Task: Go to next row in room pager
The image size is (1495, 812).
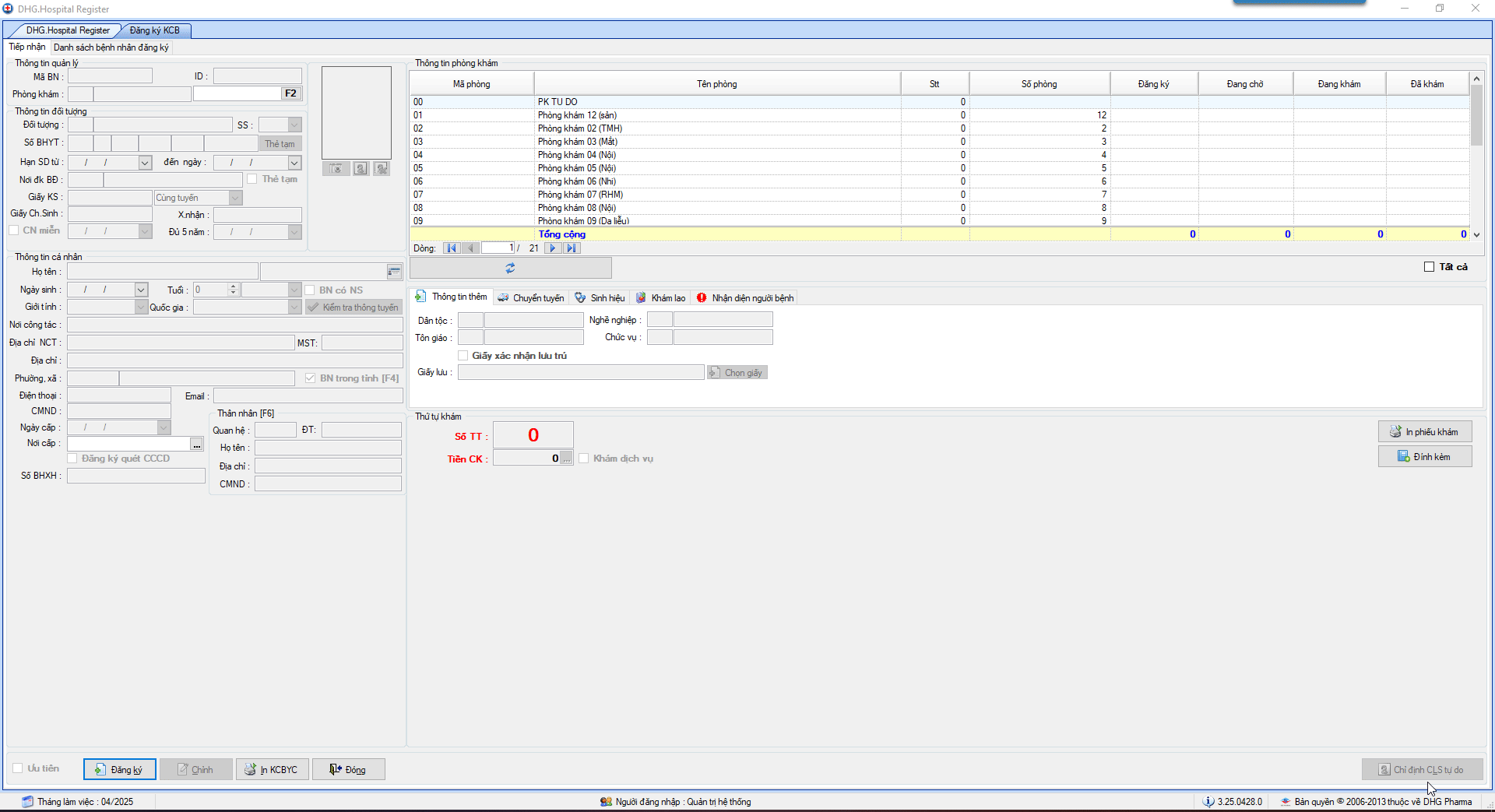Action: (553, 248)
